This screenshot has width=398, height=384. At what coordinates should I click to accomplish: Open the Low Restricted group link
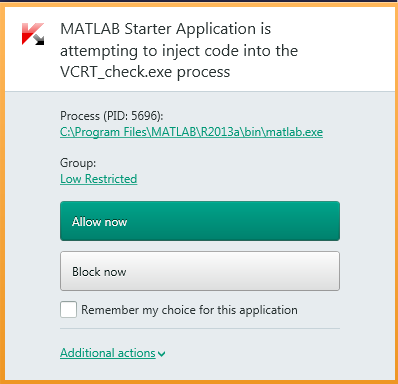click(99, 179)
